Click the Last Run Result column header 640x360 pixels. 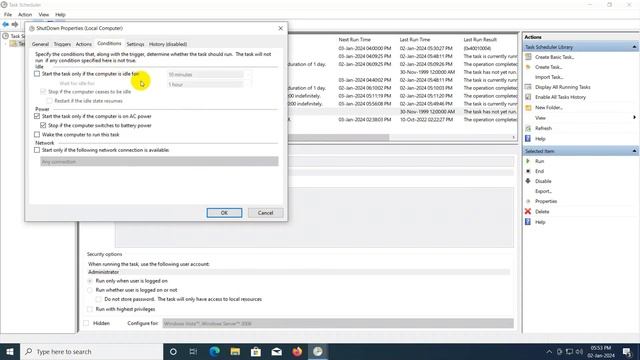480,40
